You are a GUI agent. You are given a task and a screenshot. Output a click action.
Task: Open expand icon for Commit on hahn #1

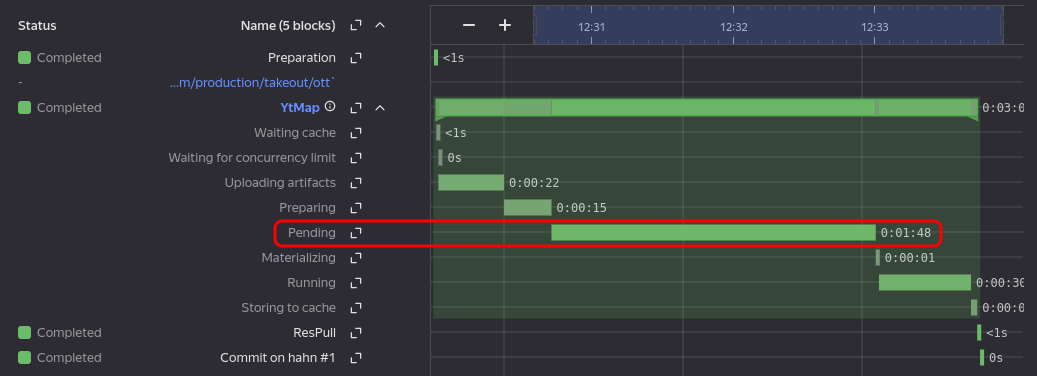click(356, 358)
